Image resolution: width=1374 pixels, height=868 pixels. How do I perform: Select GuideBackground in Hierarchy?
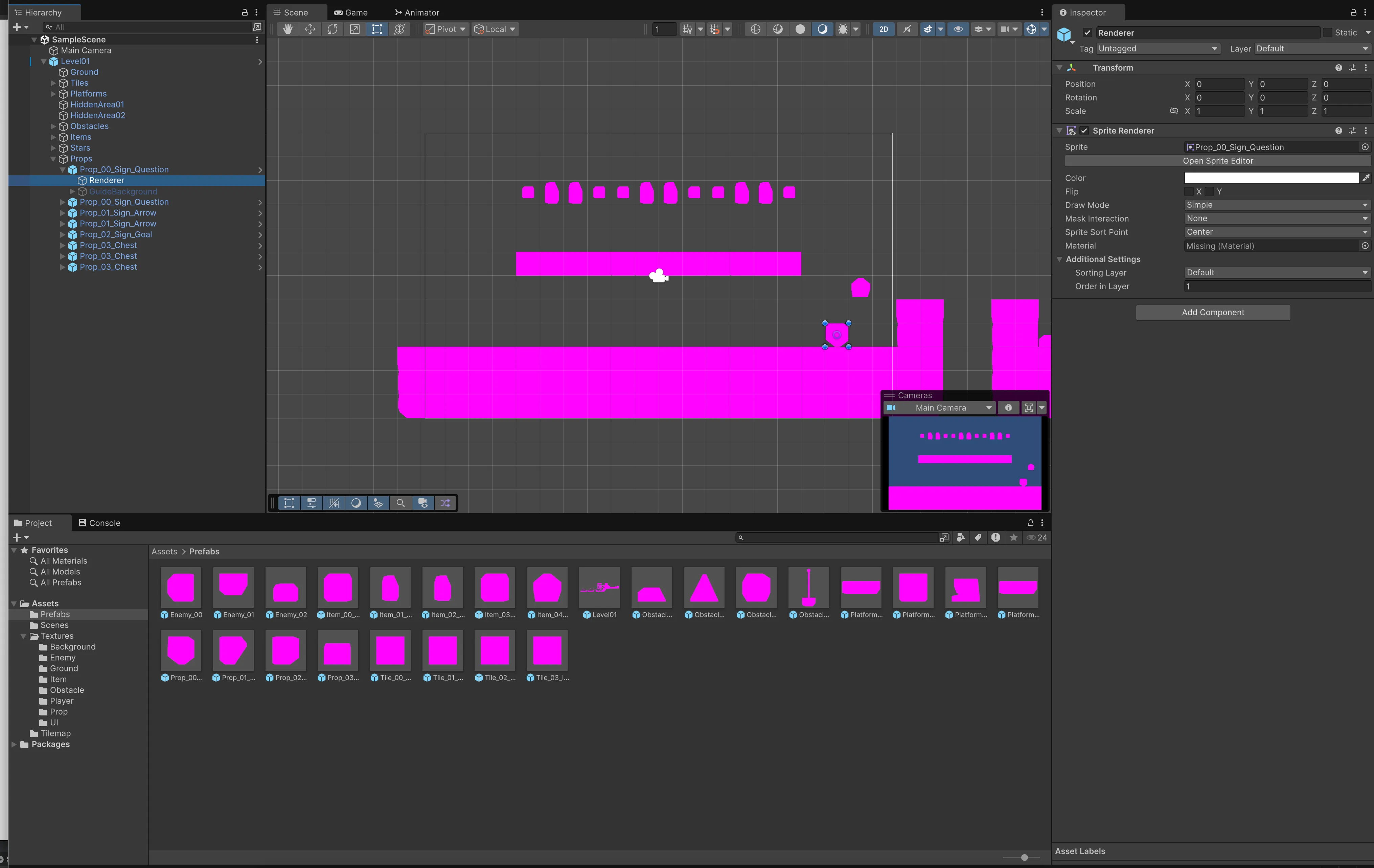123,191
